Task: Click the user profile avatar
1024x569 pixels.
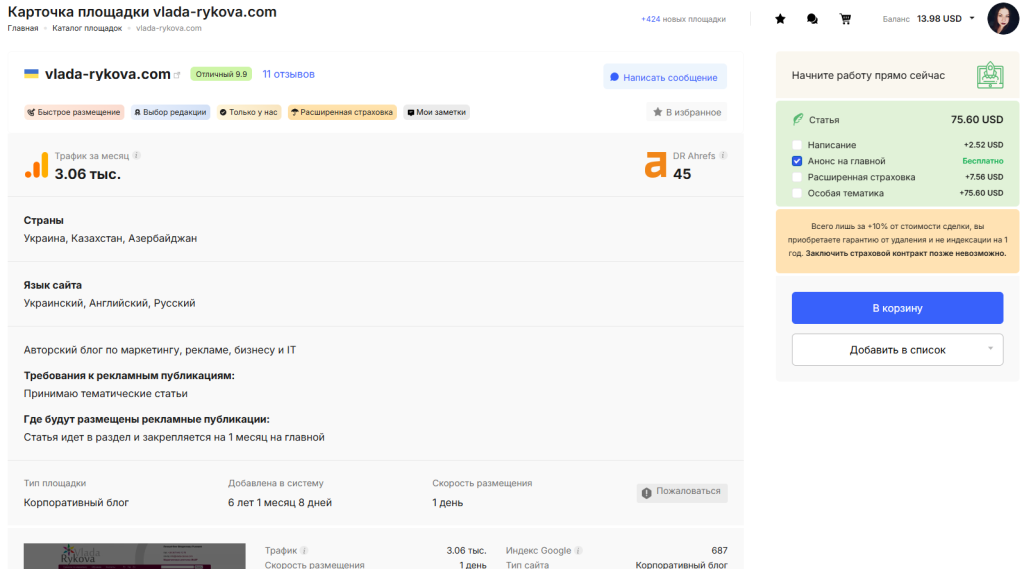Action: (x=1002, y=19)
